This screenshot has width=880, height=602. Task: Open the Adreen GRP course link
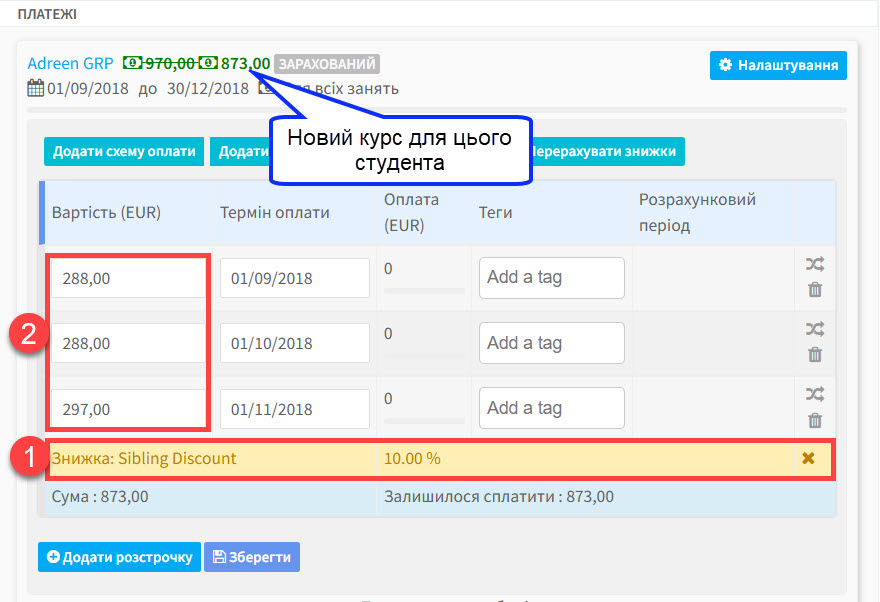(70, 63)
